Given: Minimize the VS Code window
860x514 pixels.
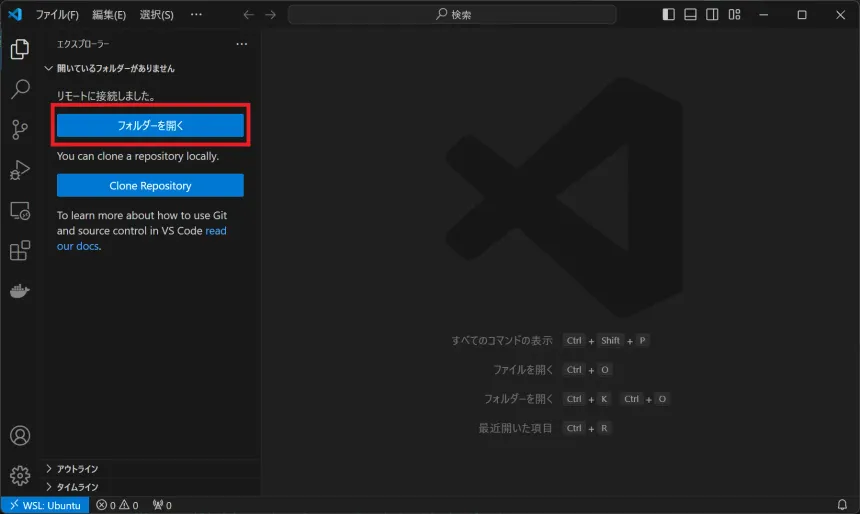Looking at the screenshot, I should coord(763,15).
